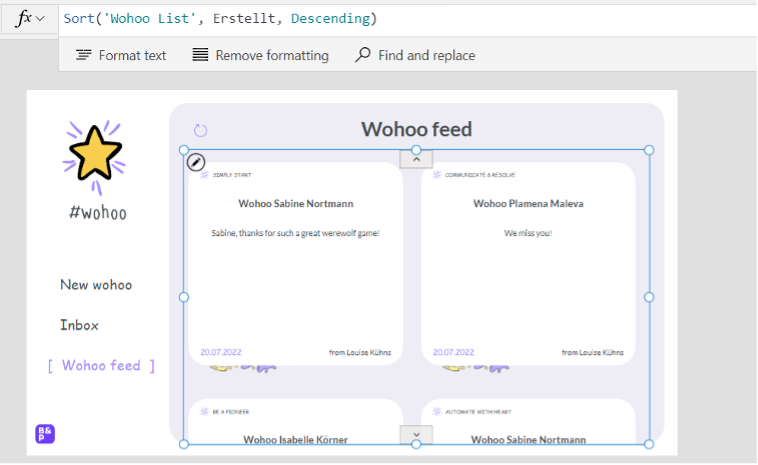This screenshot has height=465, width=758.
Task: Click the purple B&P logo icon
Action: coord(45,434)
